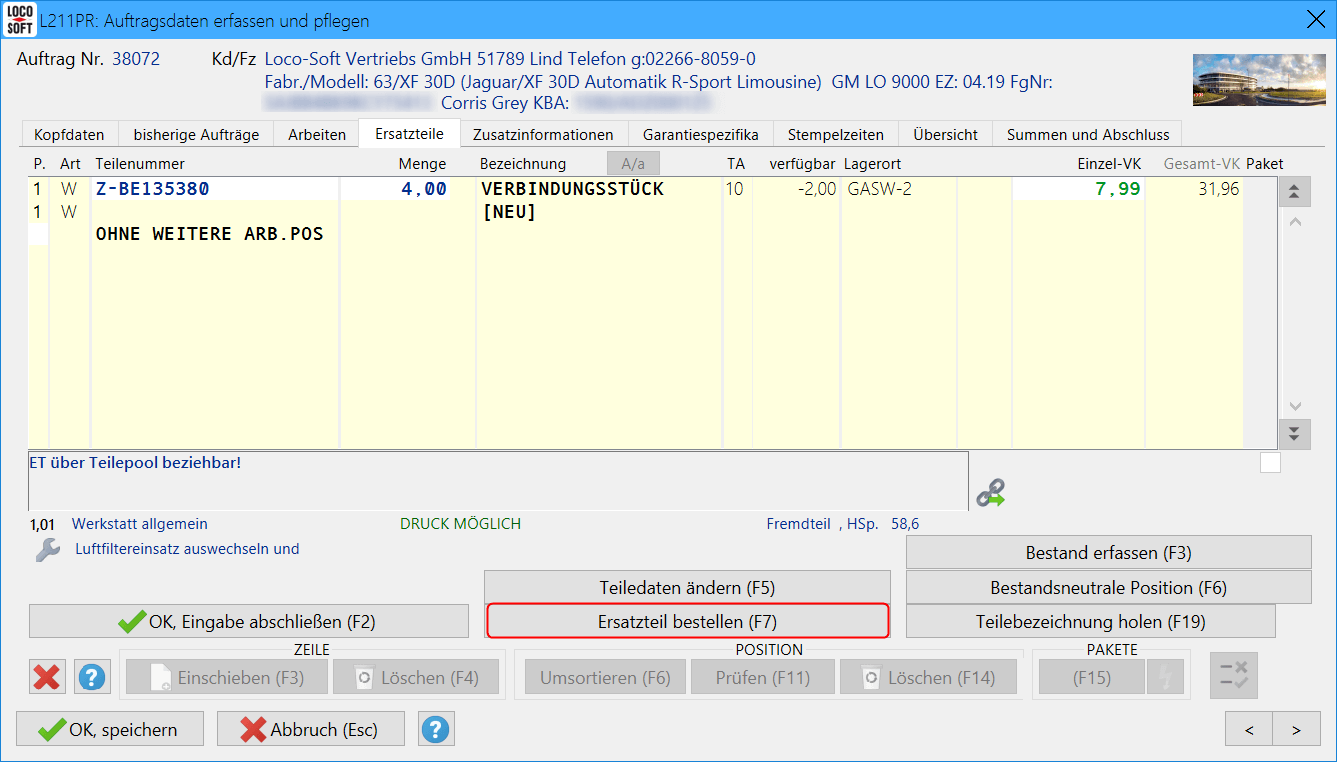Go to next record with > button

click(1296, 730)
